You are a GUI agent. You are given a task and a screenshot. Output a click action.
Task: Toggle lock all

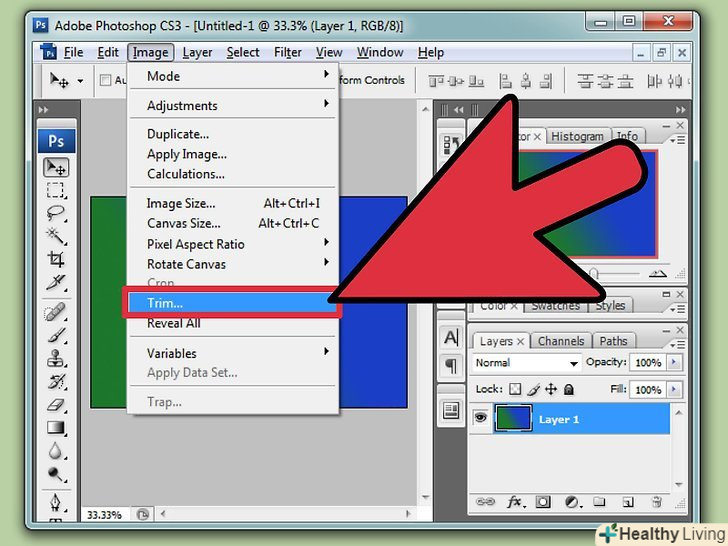coord(569,389)
